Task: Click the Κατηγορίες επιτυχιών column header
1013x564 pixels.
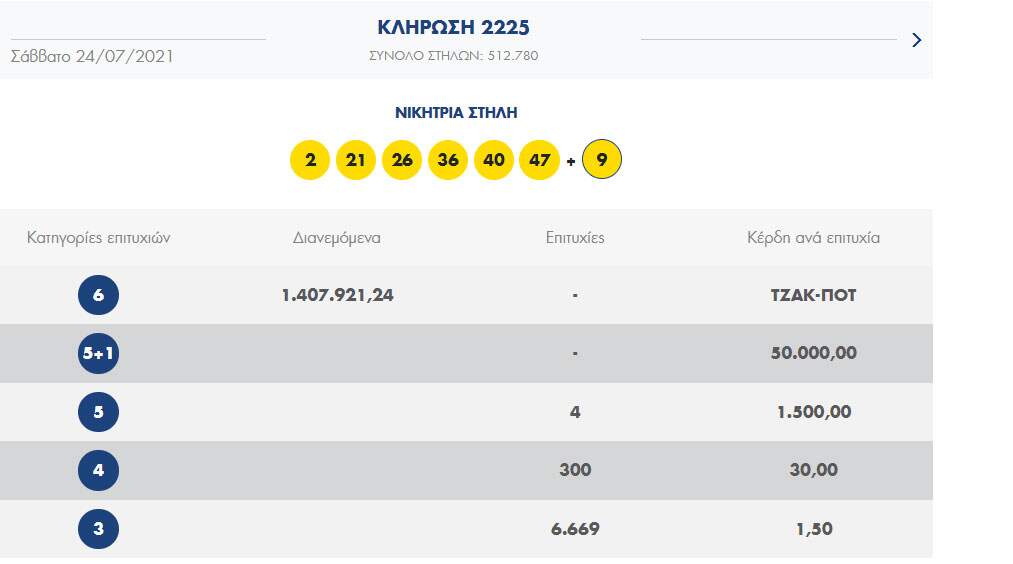Action: pos(98,238)
